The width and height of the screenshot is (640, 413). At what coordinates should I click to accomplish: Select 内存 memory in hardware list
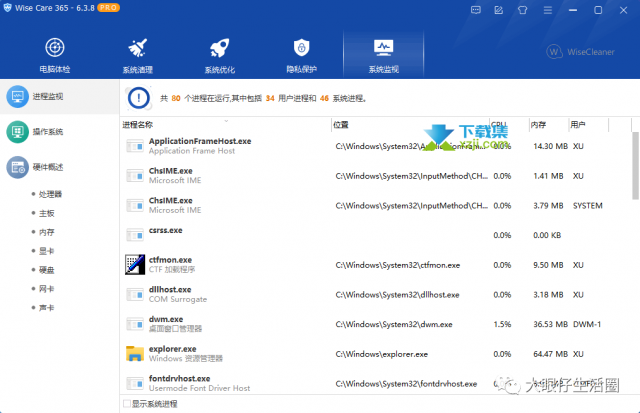pyautogui.click(x=46, y=232)
